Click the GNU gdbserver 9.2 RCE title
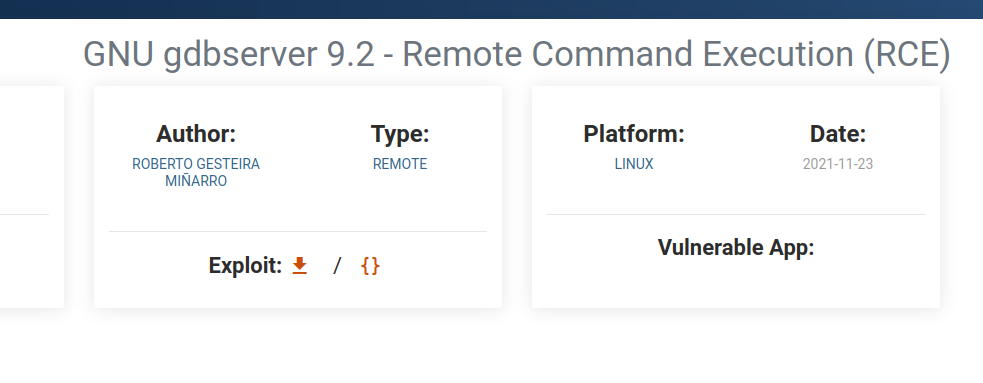This screenshot has height=383, width=983. tap(517, 54)
